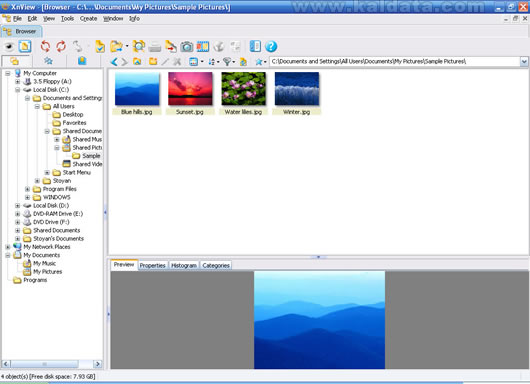Collapse the All Users folder node
This screenshot has height=384, width=530.
(x=37, y=106)
